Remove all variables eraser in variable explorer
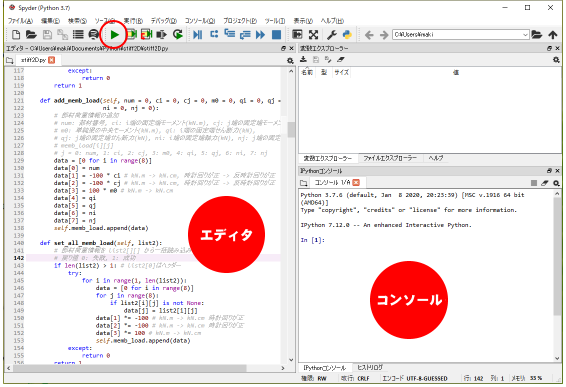The image size is (566, 387). tap(340, 60)
